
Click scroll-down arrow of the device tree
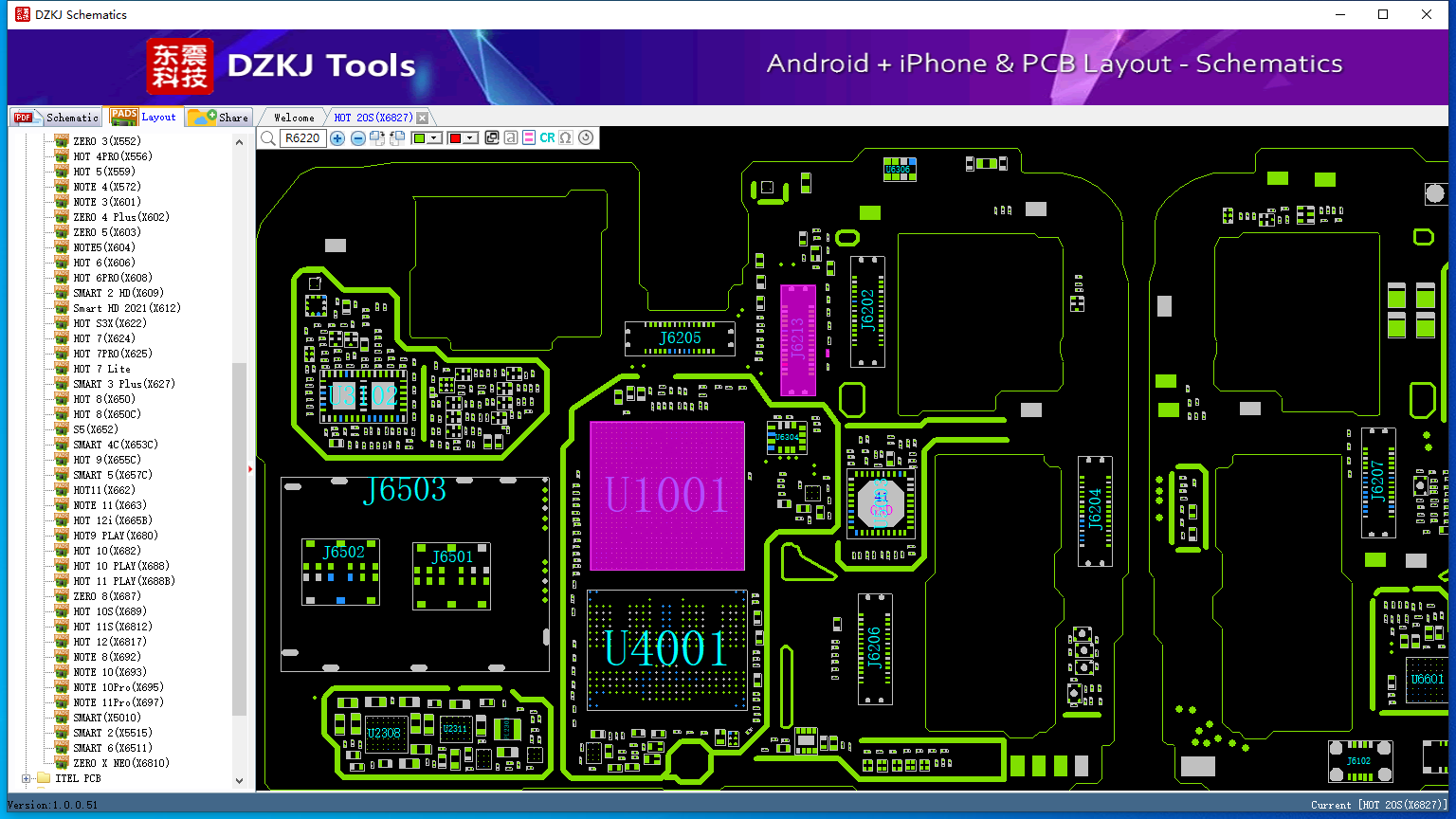click(239, 781)
